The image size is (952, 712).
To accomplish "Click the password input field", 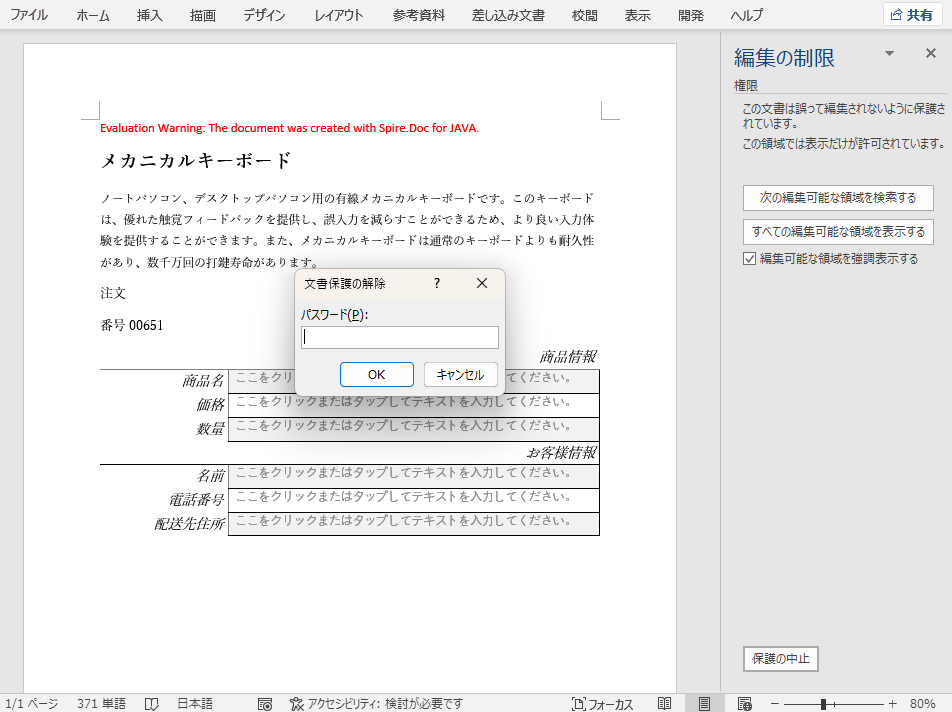I will tap(399, 337).
